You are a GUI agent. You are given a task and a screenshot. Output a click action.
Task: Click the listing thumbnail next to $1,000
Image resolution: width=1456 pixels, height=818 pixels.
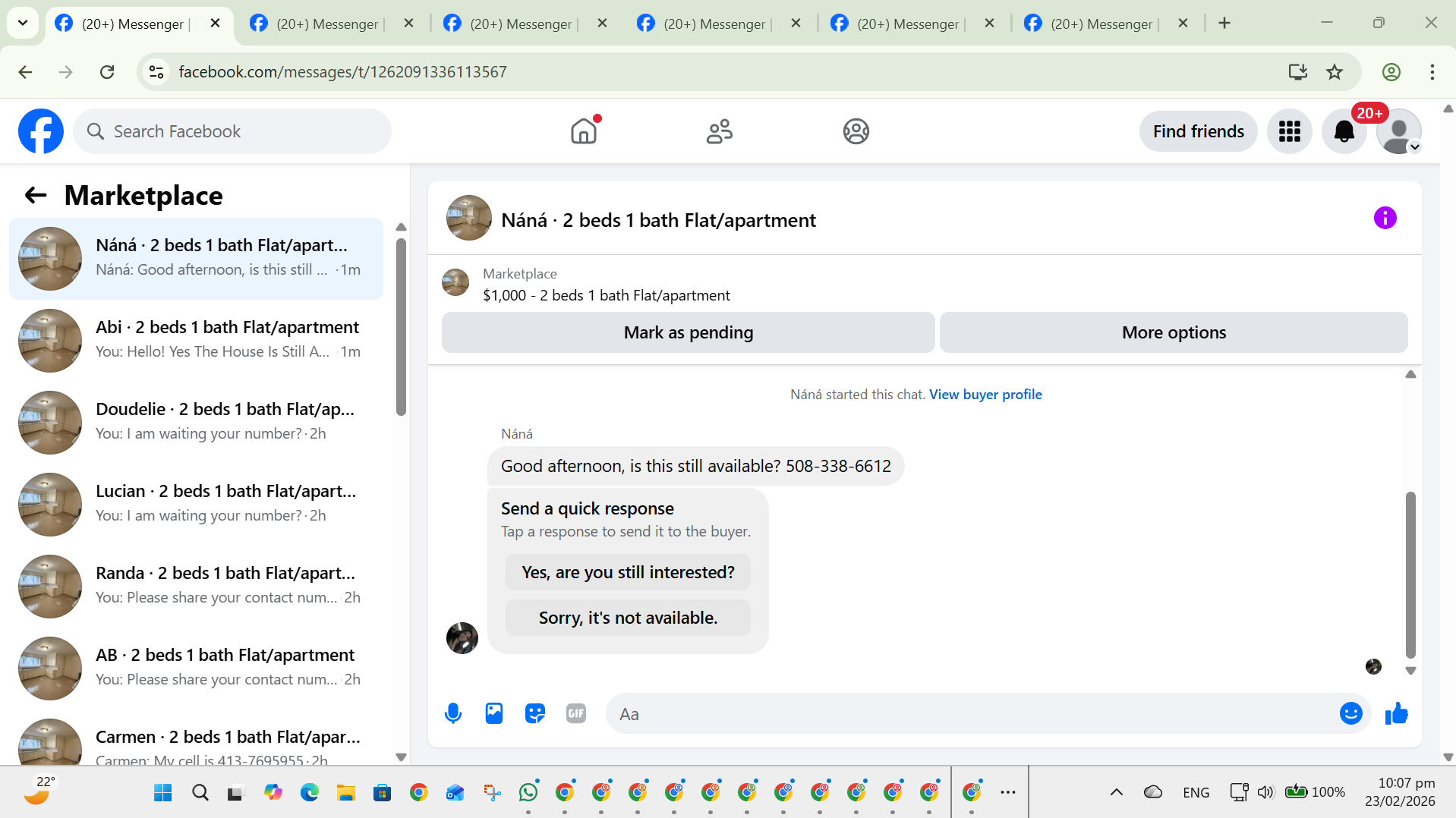[455, 282]
